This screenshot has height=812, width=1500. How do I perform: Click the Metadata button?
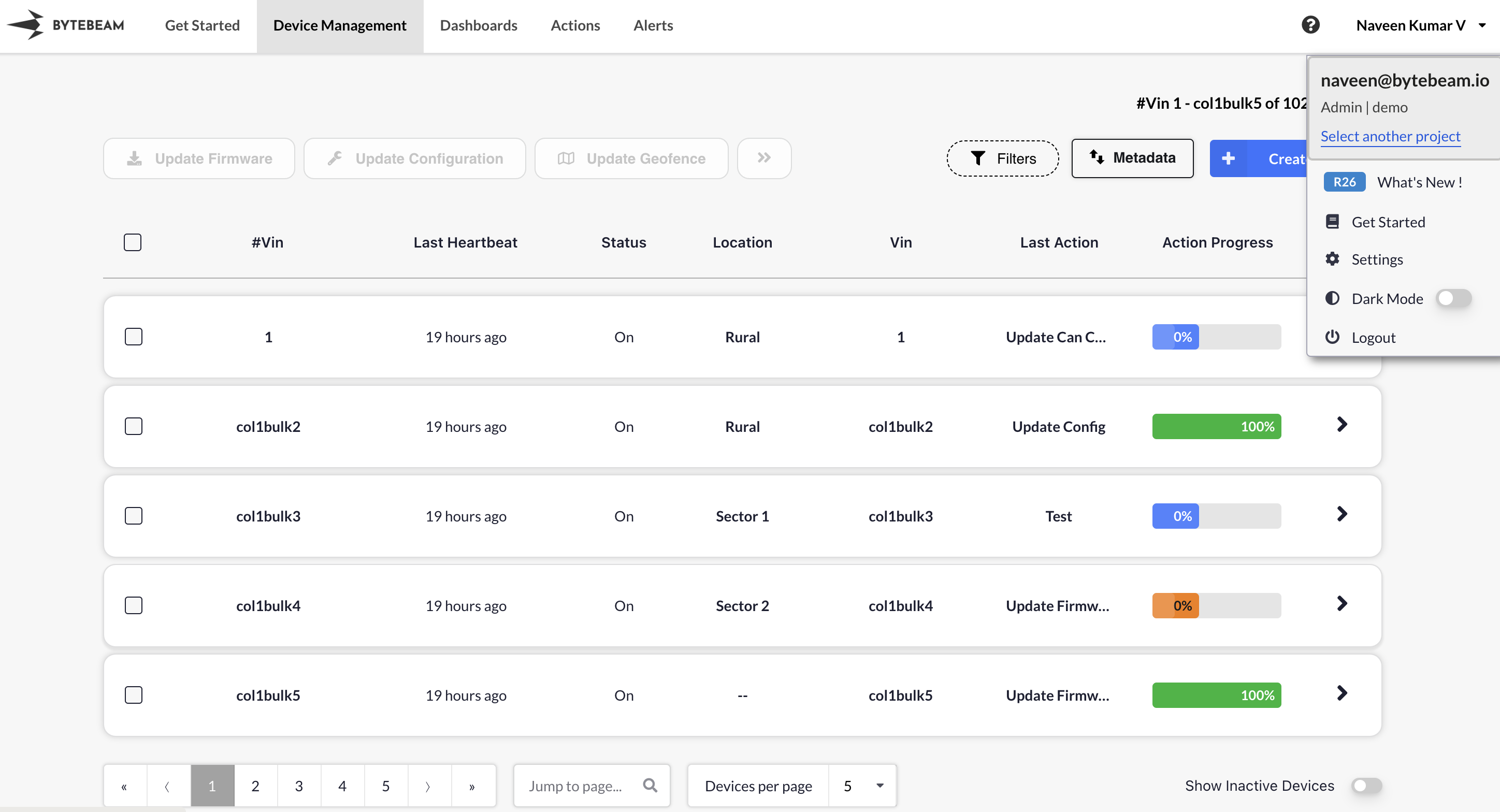[x=1132, y=158]
